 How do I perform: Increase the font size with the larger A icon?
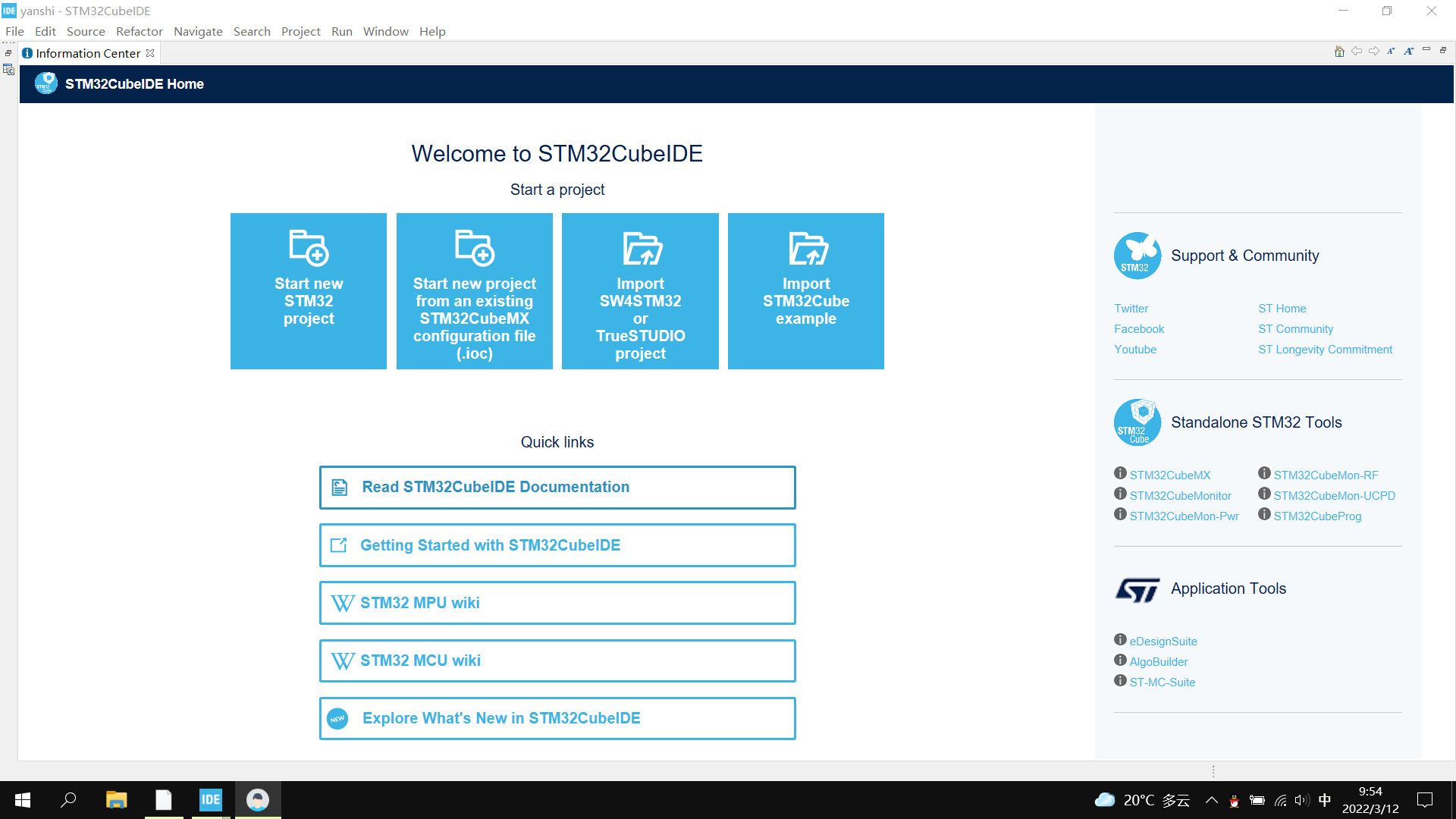click(x=1408, y=52)
